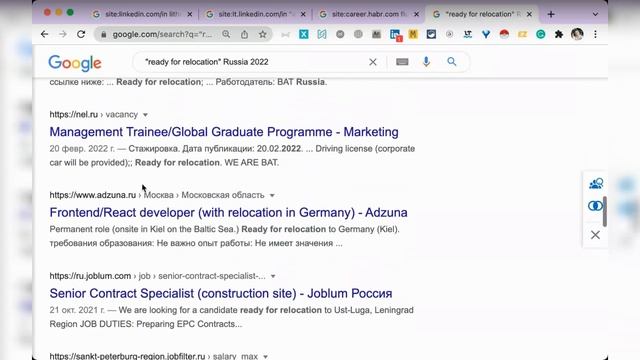The height and width of the screenshot is (360, 640).
Task: Close the right side extension panel
Action: click(595, 235)
